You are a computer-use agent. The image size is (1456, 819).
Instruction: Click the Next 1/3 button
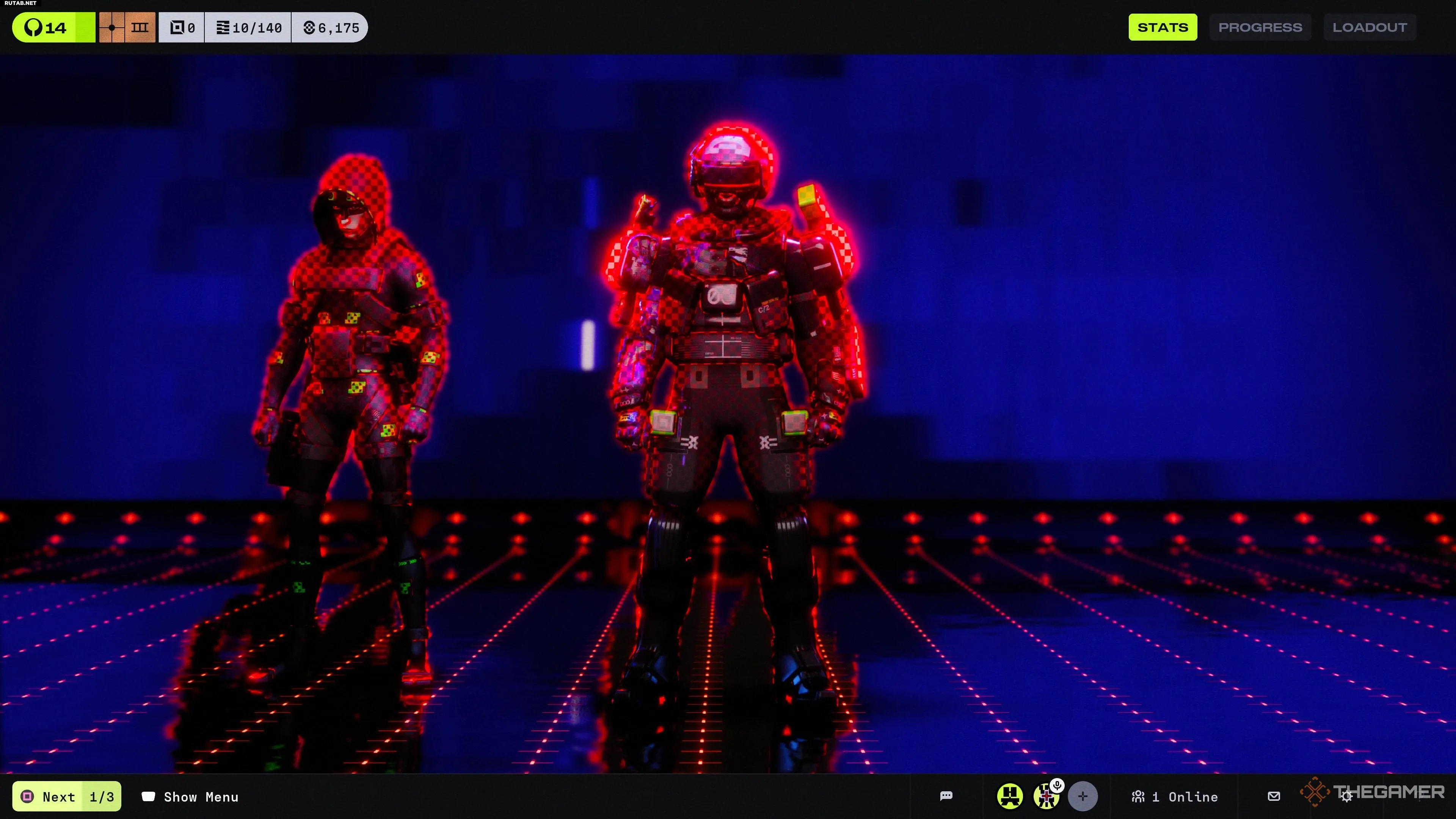67,796
